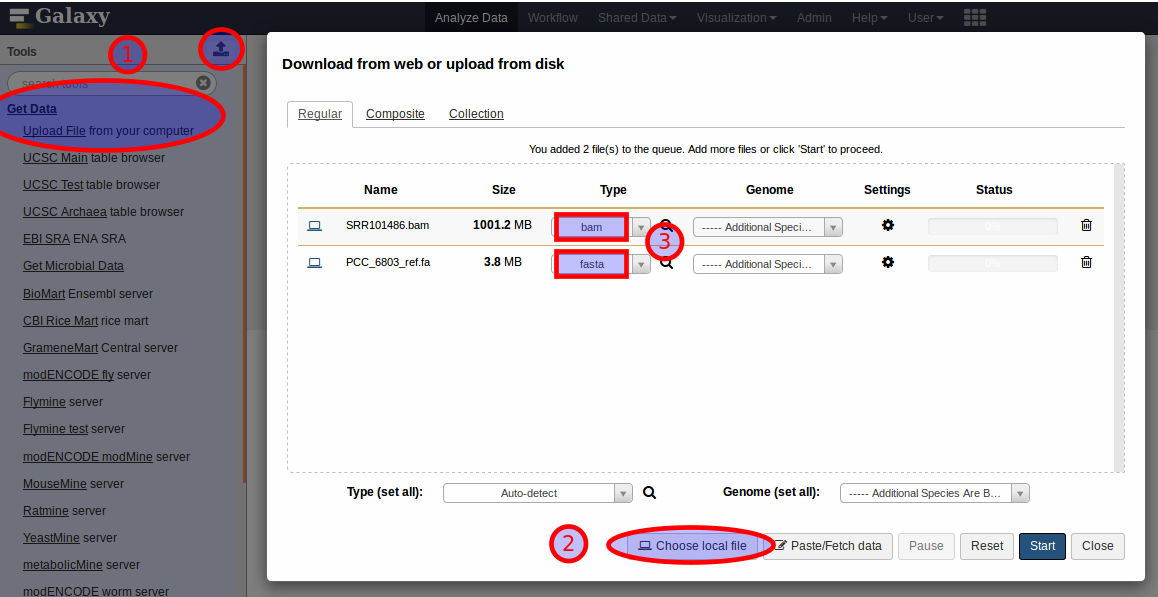The image size is (1158, 597).
Task: Click the 3.8 MB size cell
Action: coord(503,262)
